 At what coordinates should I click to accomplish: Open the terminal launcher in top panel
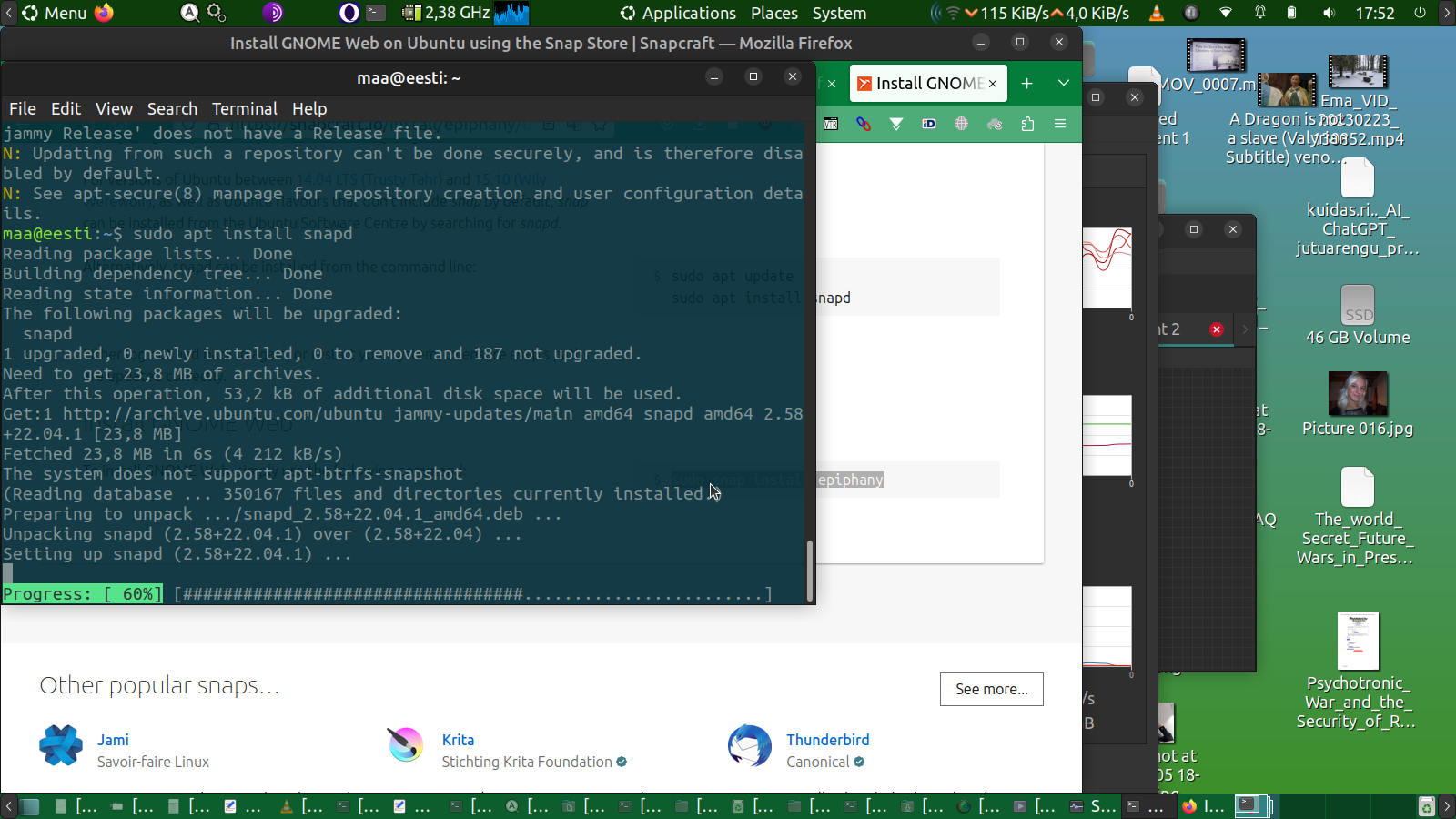[x=376, y=13]
